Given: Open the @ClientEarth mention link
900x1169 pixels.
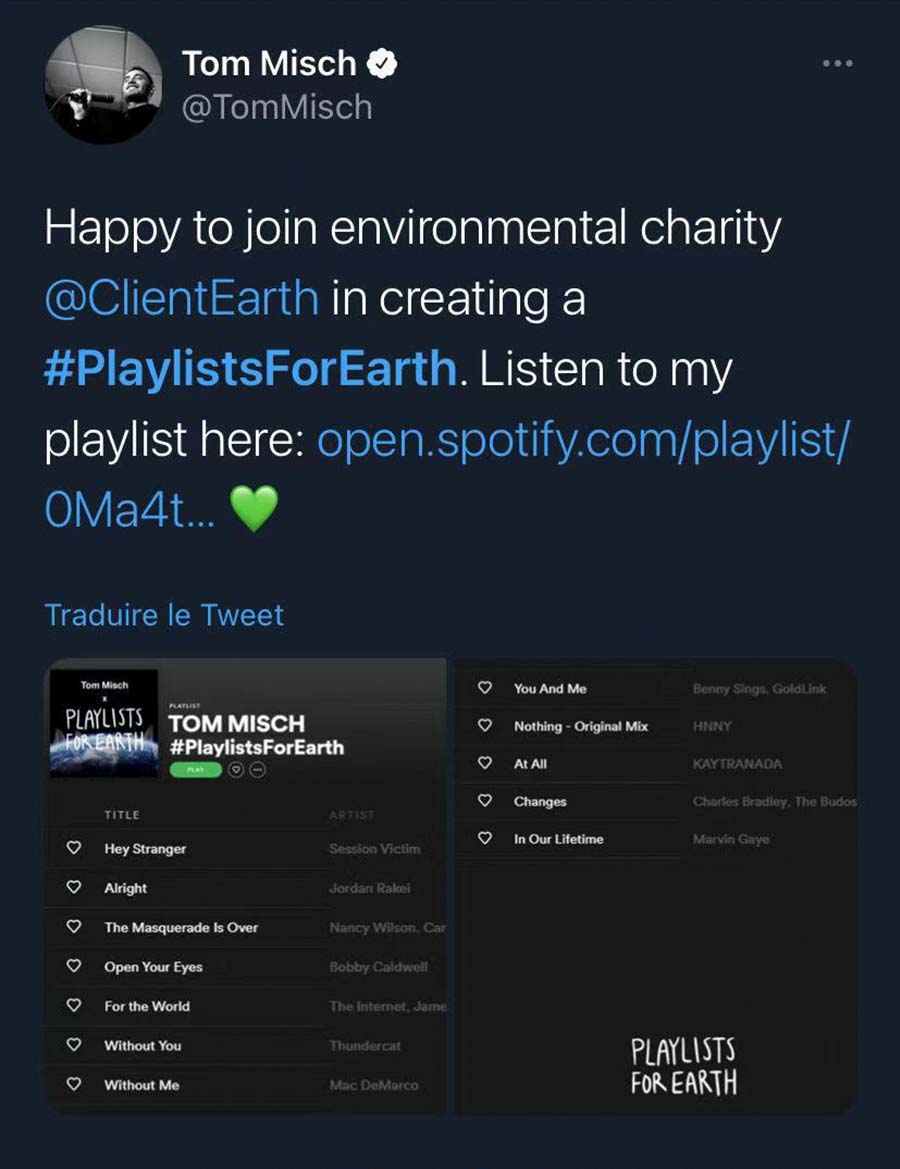Looking at the screenshot, I should click(x=181, y=299).
